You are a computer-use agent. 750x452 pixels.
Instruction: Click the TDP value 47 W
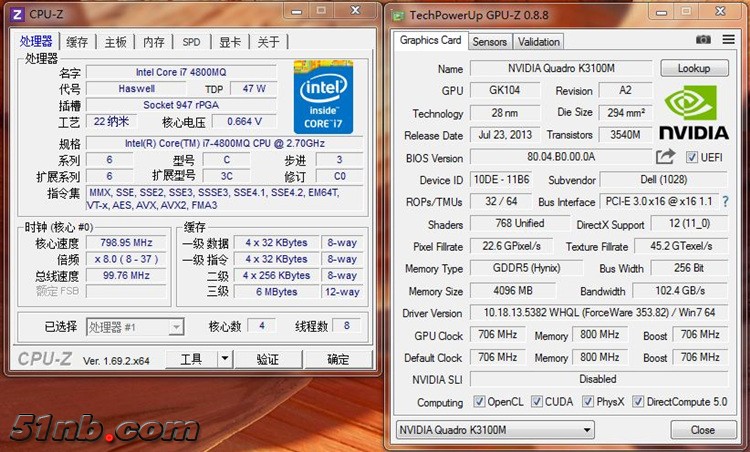coord(254,88)
